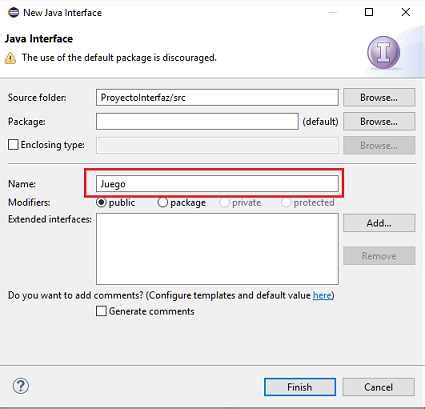Check Generate comments option
The width and height of the screenshot is (425, 409).
point(101,311)
